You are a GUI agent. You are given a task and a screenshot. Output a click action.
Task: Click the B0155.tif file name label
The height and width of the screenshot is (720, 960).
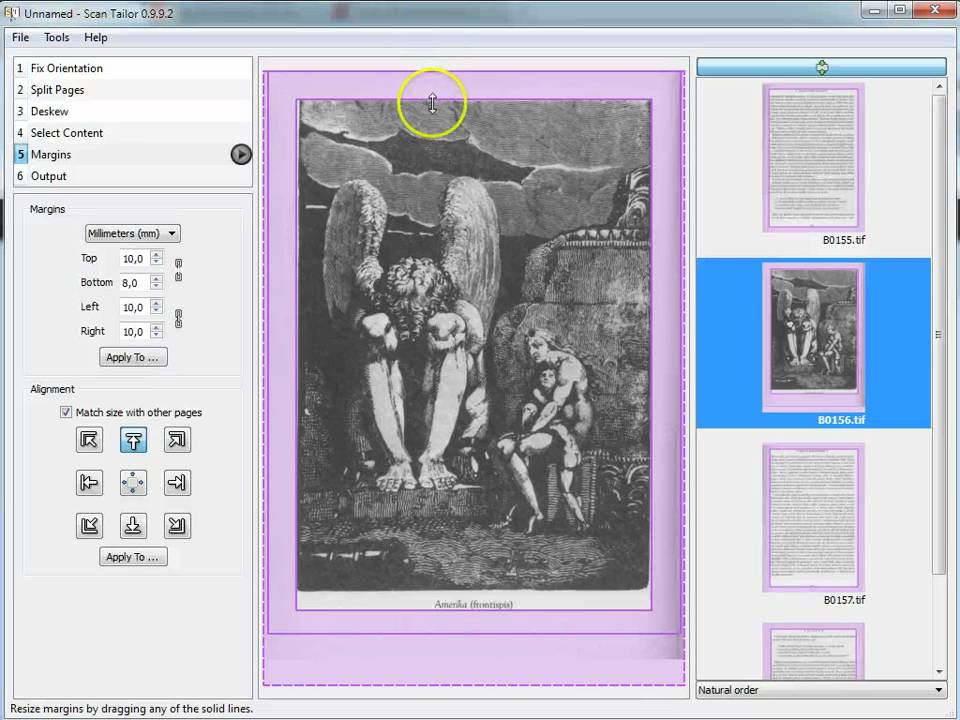point(844,240)
